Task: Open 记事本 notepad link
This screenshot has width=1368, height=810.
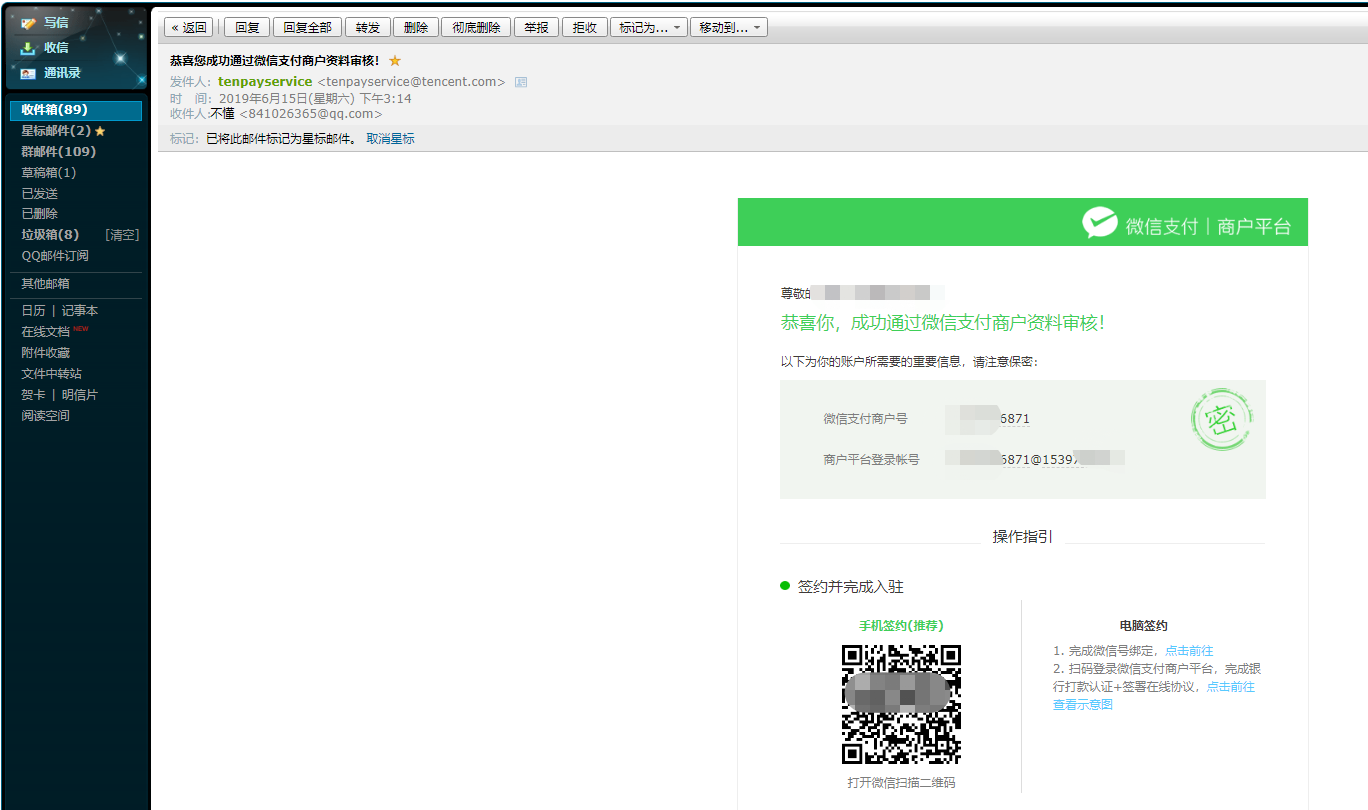Action: pyautogui.click(x=80, y=311)
